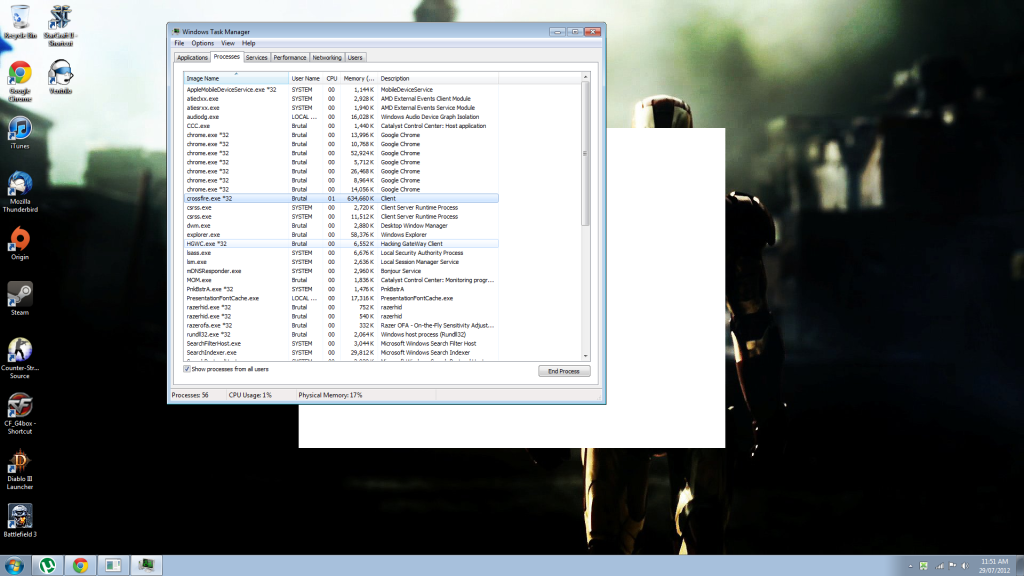Sort processes by Image Name column header
Screen dimensions: 1024x576
(235, 78)
